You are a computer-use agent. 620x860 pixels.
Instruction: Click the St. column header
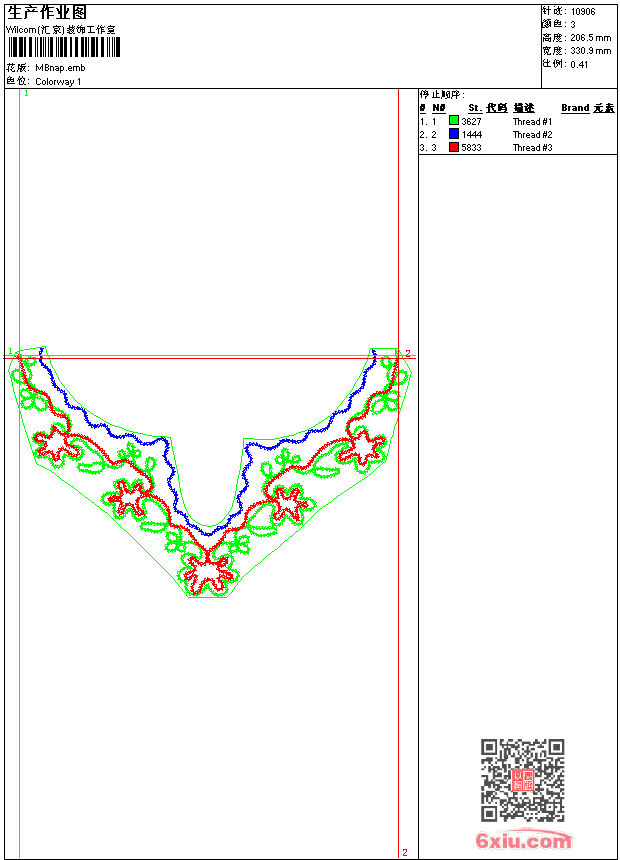(x=475, y=108)
